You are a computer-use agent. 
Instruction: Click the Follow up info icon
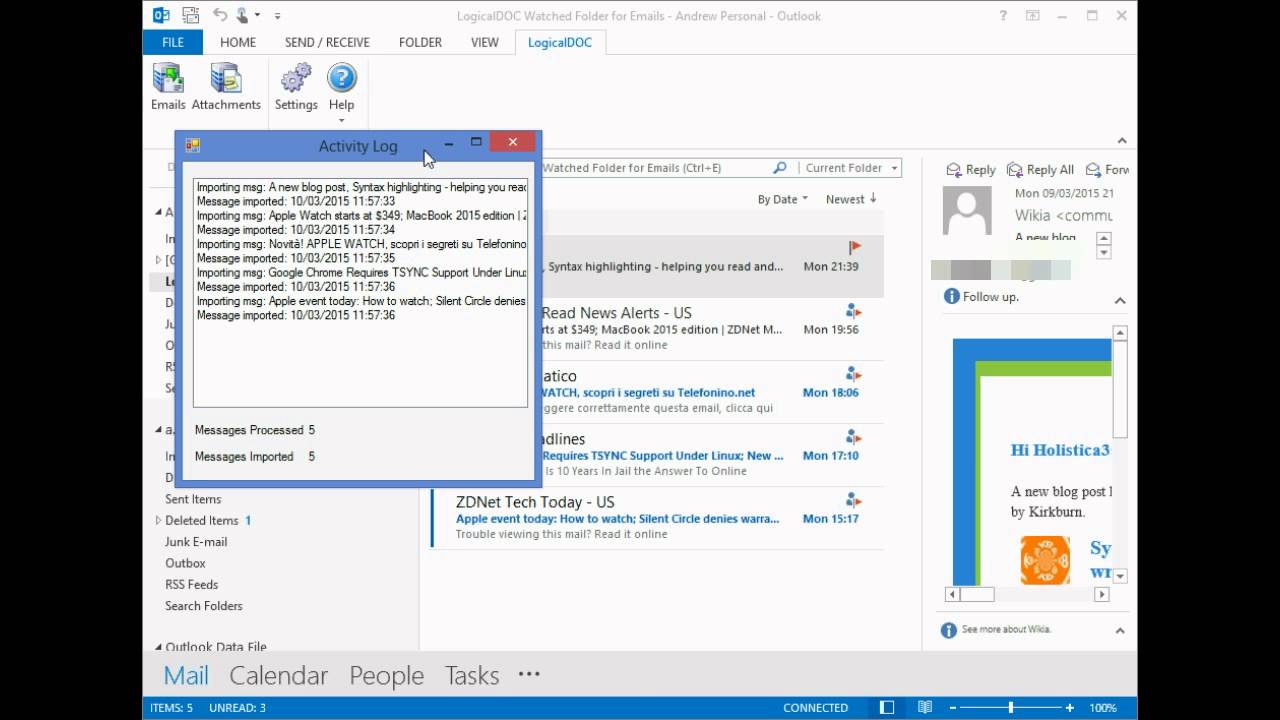[x=952, y=296]
